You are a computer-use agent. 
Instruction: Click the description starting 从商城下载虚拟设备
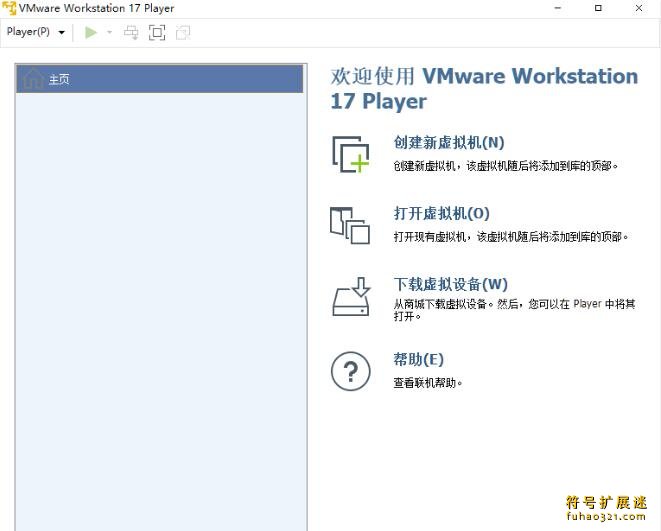click(x=514, y=310)
